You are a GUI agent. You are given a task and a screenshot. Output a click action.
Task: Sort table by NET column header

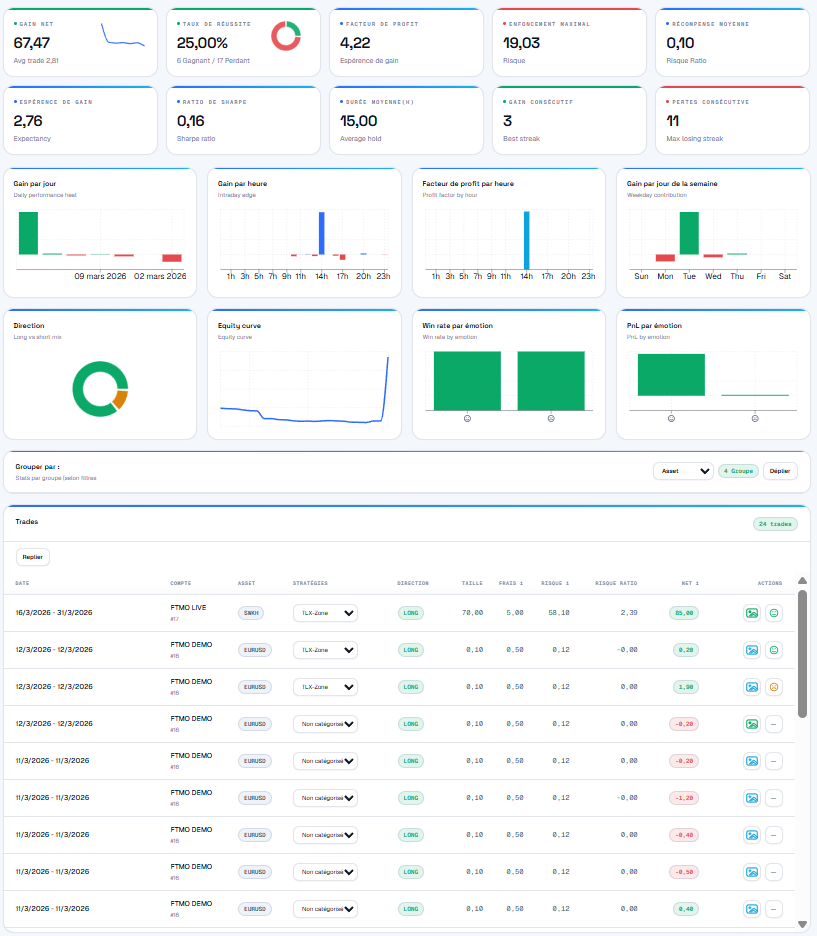click(690, 583)
